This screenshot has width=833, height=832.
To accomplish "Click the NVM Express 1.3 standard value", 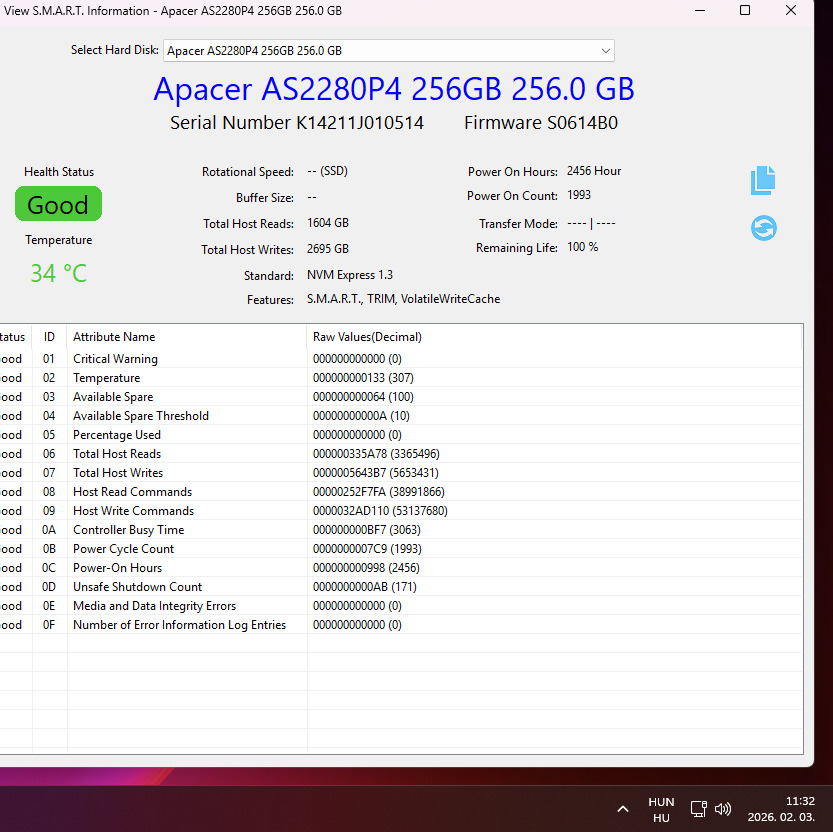I will pos(350,275).
